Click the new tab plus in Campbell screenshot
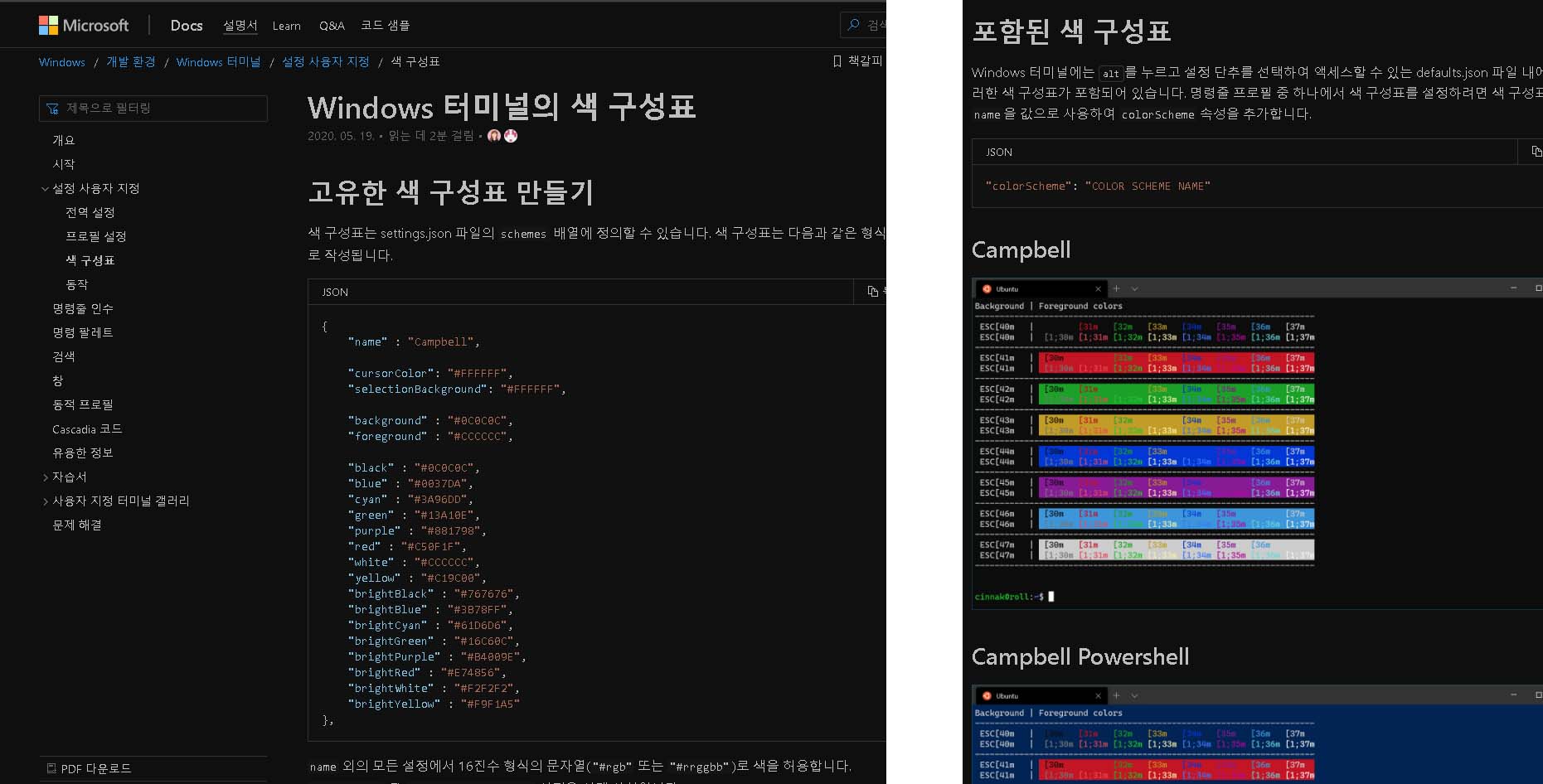Image resolution: width=1543 pixels, height=784 pixels. (1116, 288)
